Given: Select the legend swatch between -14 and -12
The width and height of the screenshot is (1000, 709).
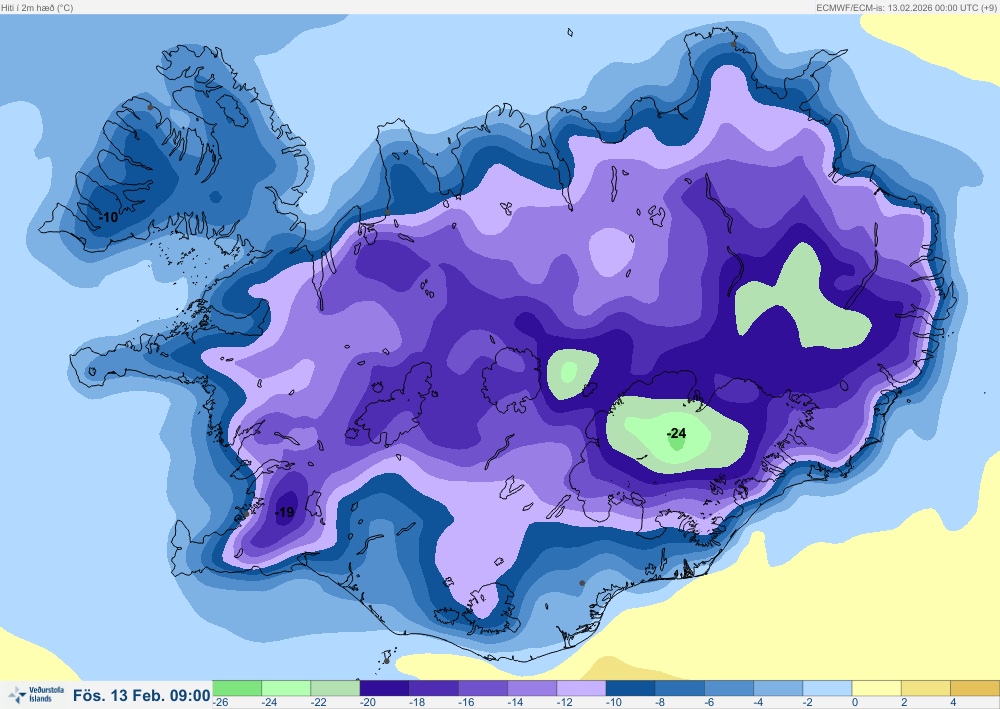Looking at the screenshot, I should 531,688.
